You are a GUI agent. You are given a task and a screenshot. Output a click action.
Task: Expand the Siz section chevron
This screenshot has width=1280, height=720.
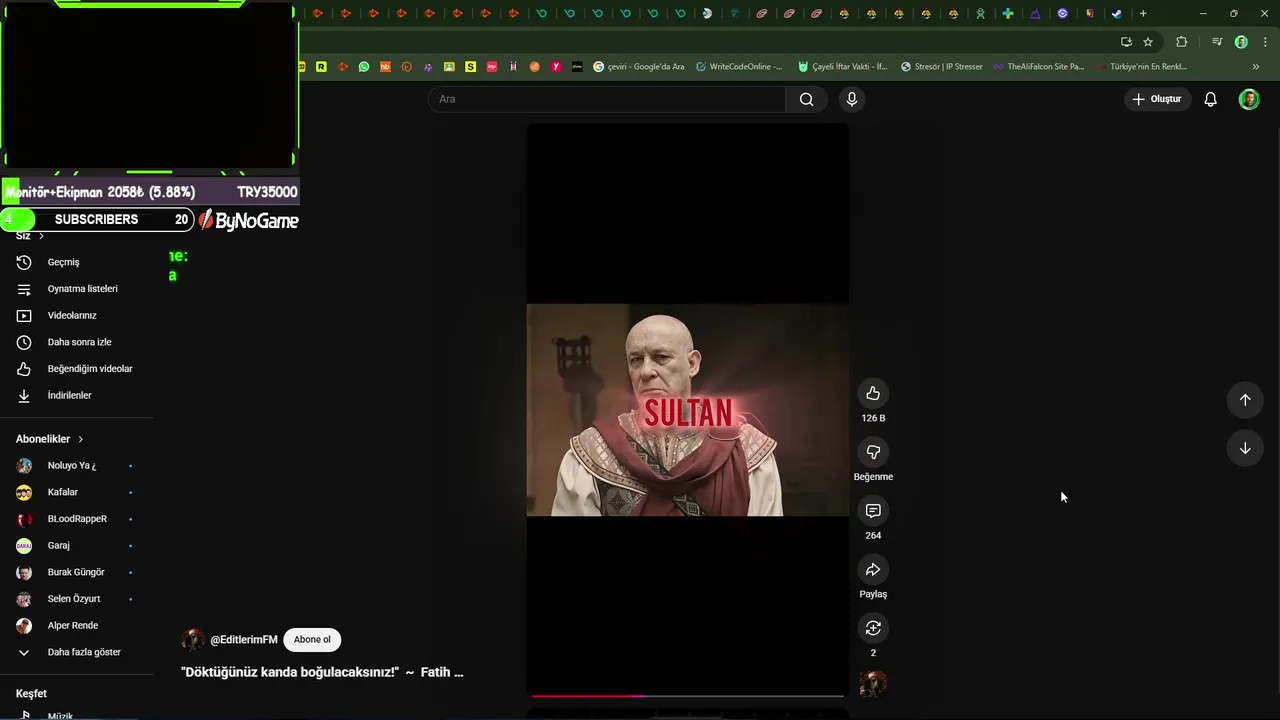pos(41,236)
